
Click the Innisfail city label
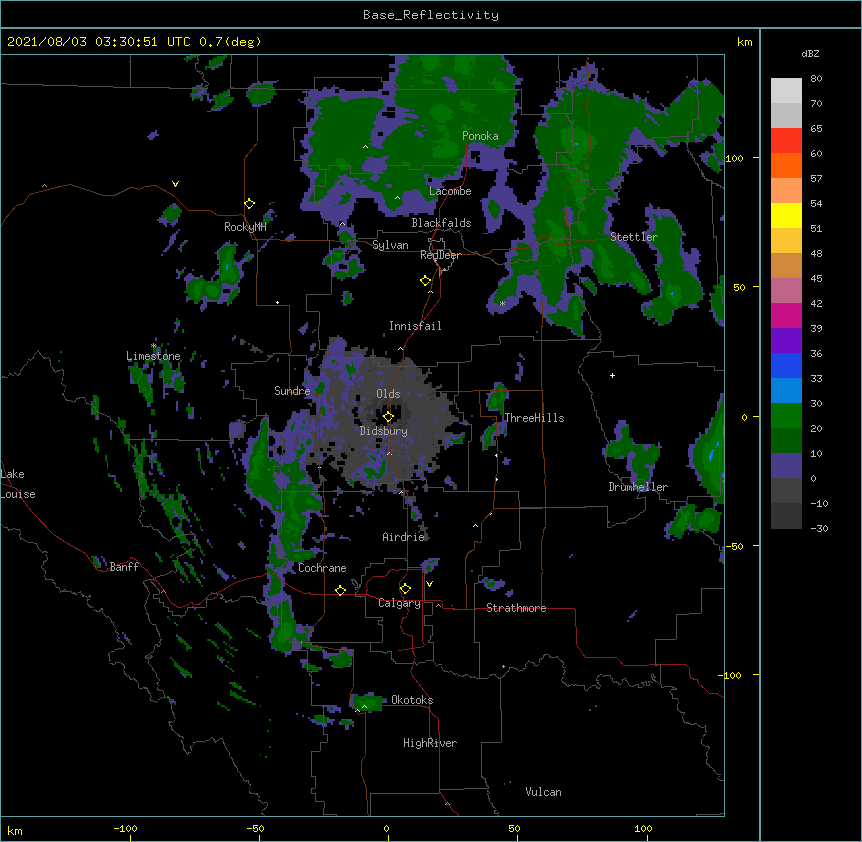tap(415, 326)
